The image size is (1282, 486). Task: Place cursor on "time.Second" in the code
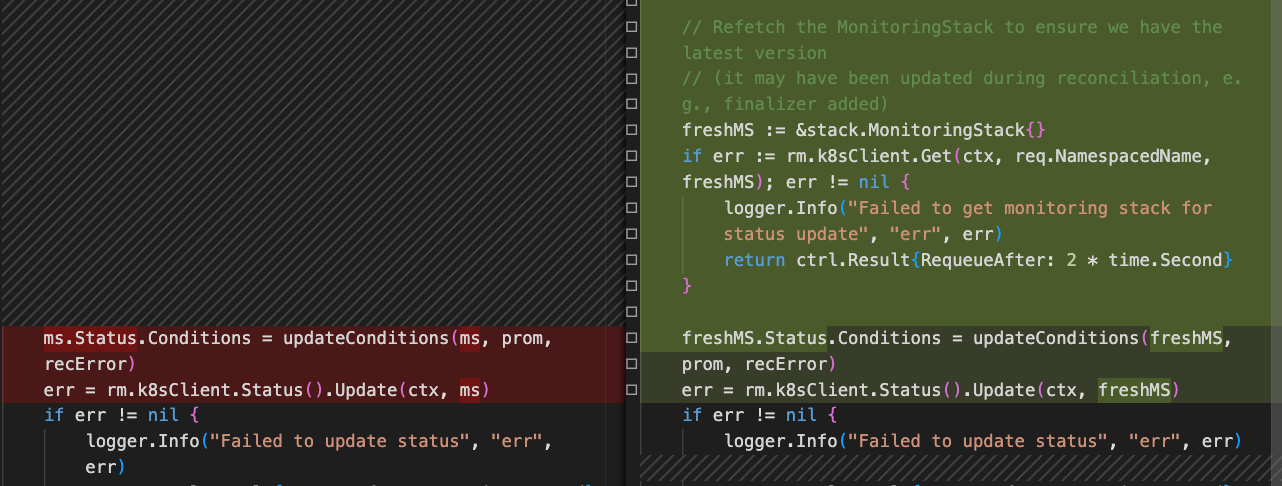(1170, 260)
